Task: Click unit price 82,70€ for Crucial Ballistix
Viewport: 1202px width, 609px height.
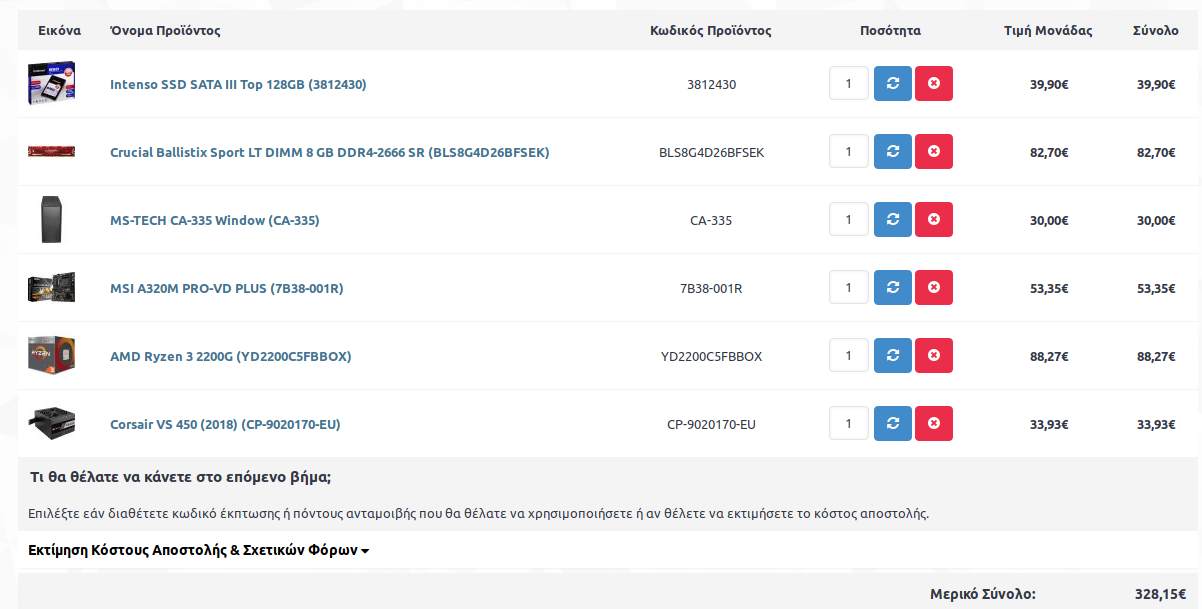Action: [1049, 153]
